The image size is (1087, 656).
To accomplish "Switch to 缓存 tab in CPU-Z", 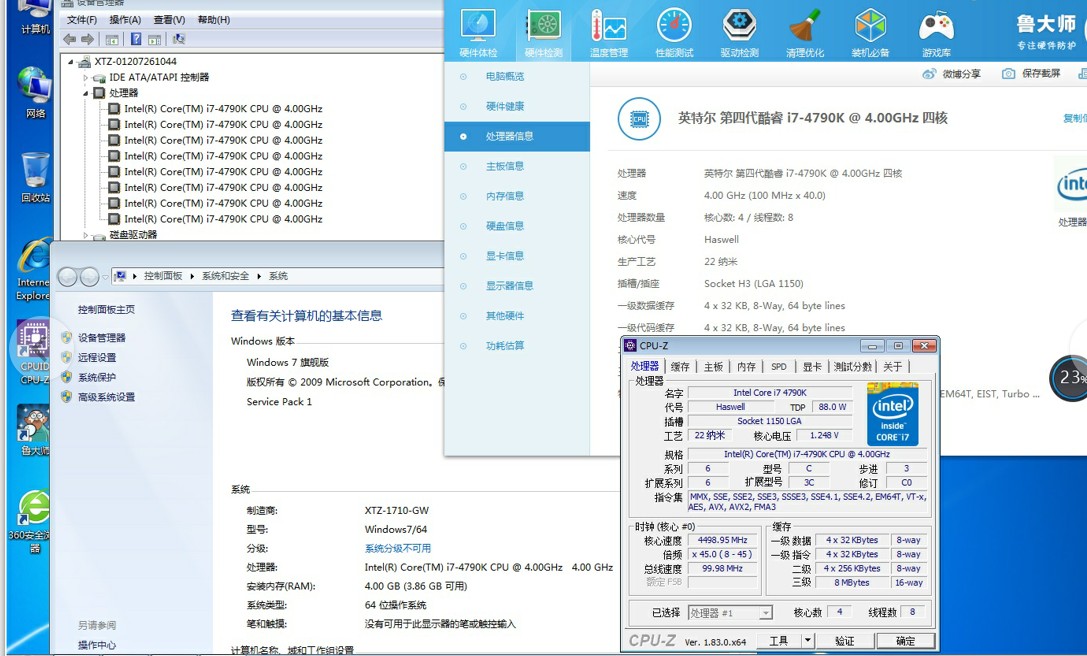I will point(680,366).
